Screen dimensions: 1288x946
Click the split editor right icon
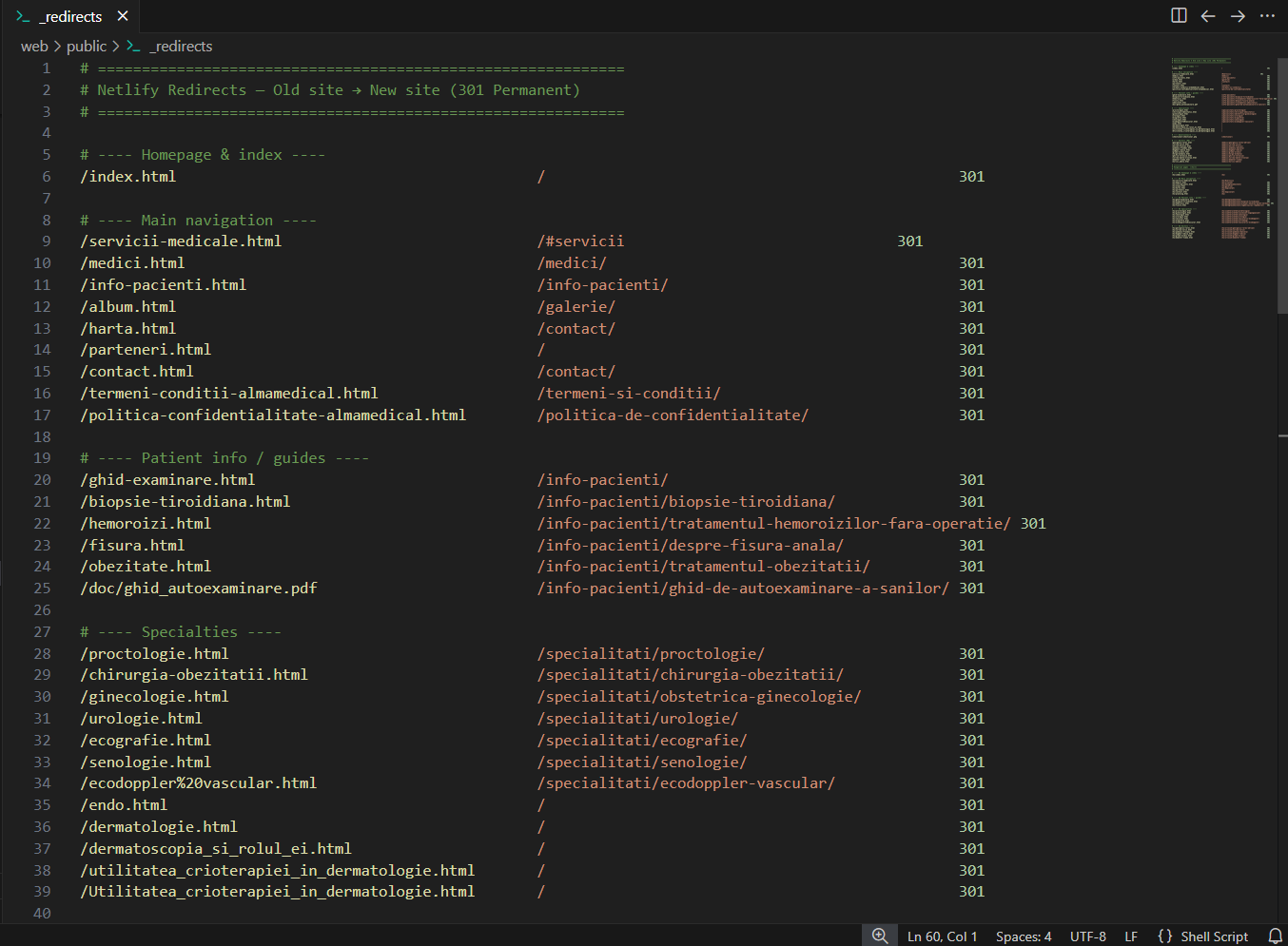tap(1179, 15)
